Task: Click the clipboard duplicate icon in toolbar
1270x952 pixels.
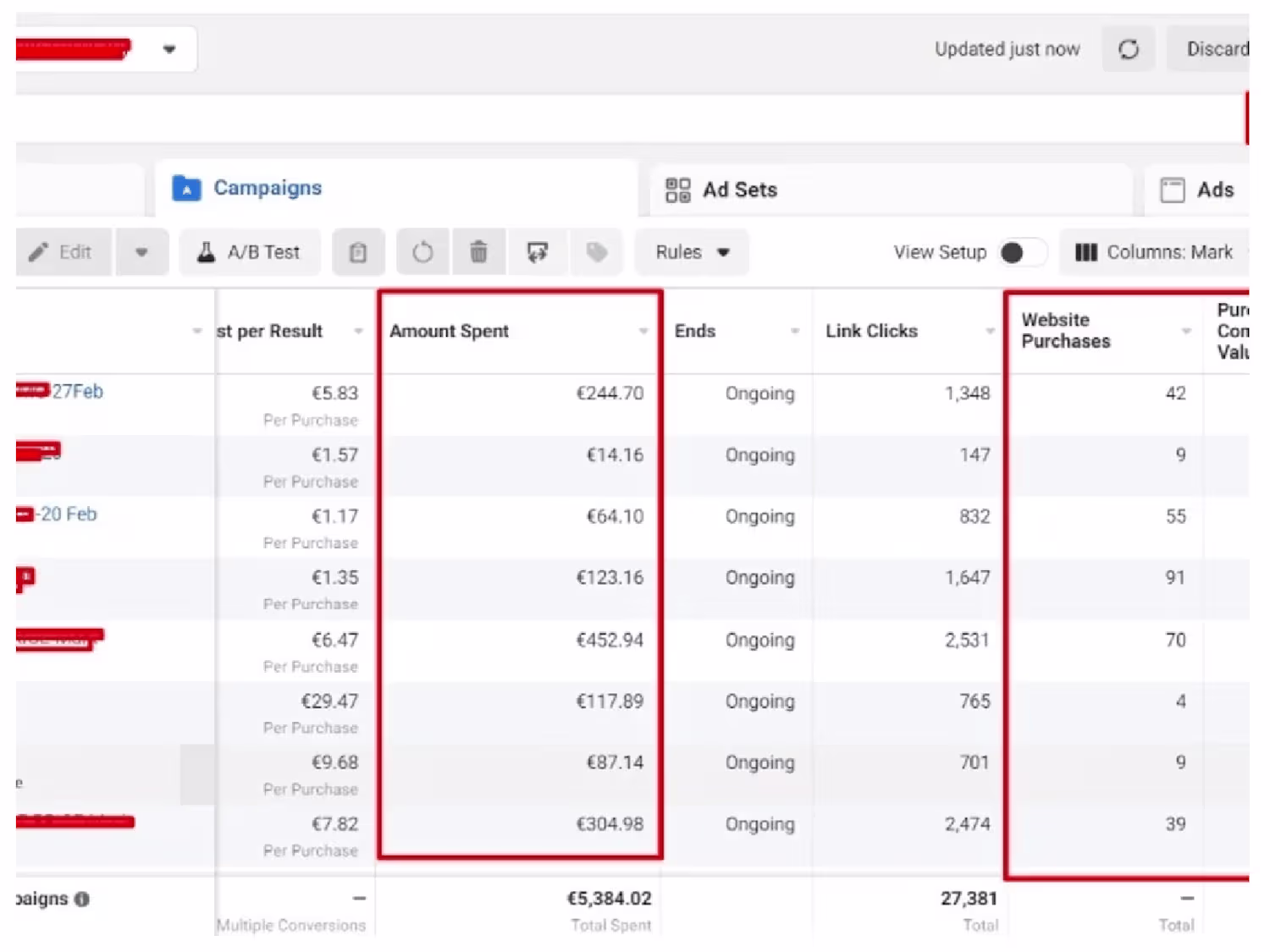Action: pyautogui.click(x=358, y=252)
